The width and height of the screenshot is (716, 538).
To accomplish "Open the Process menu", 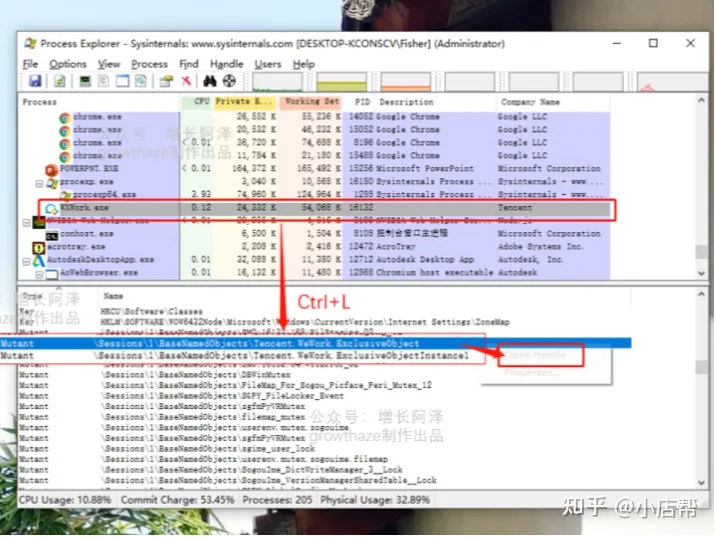I will (x=149, y=64).
